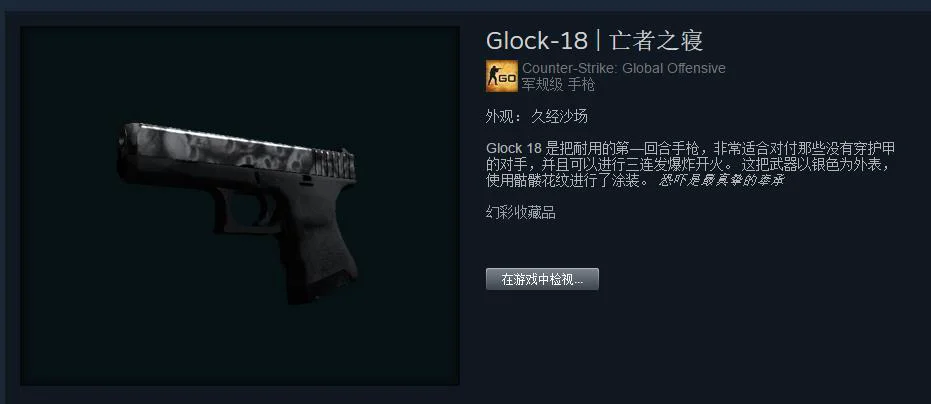Click the rear slide serrations on the gun
This screenshot has height=404, width=931.
click(334, 162)
